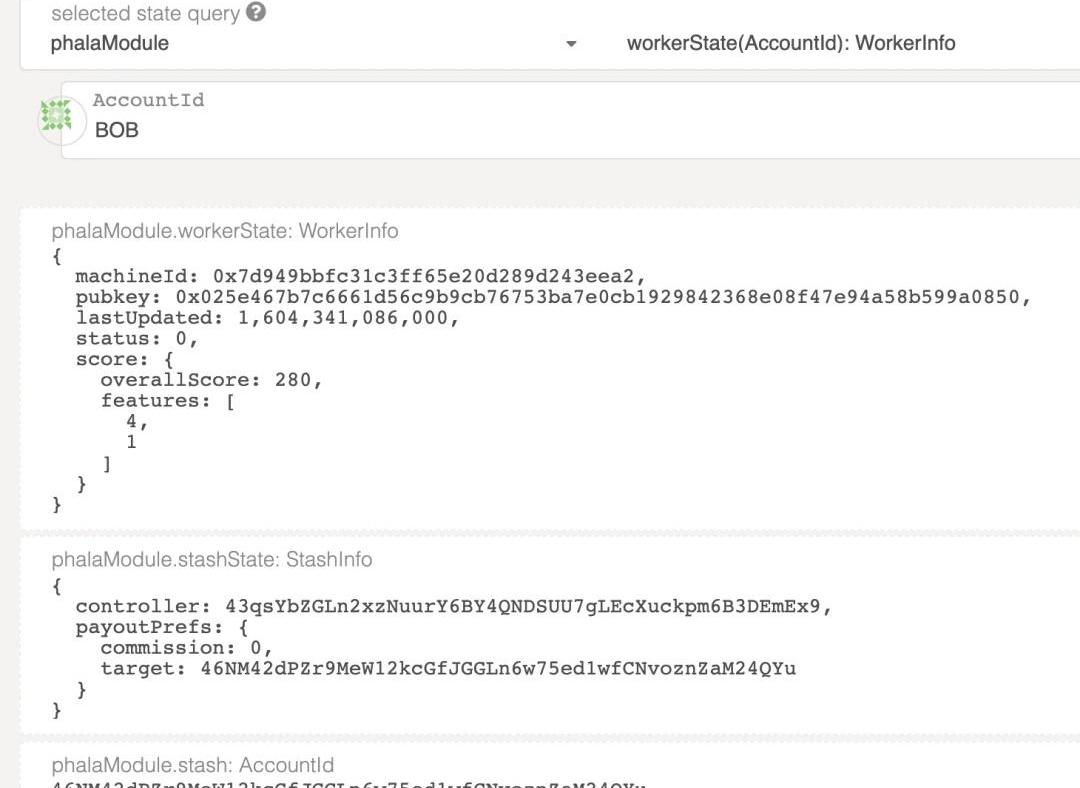This screenshot has width=1080, height=788.
Task: Click the overallScore value 280
Action: point(298,380)
